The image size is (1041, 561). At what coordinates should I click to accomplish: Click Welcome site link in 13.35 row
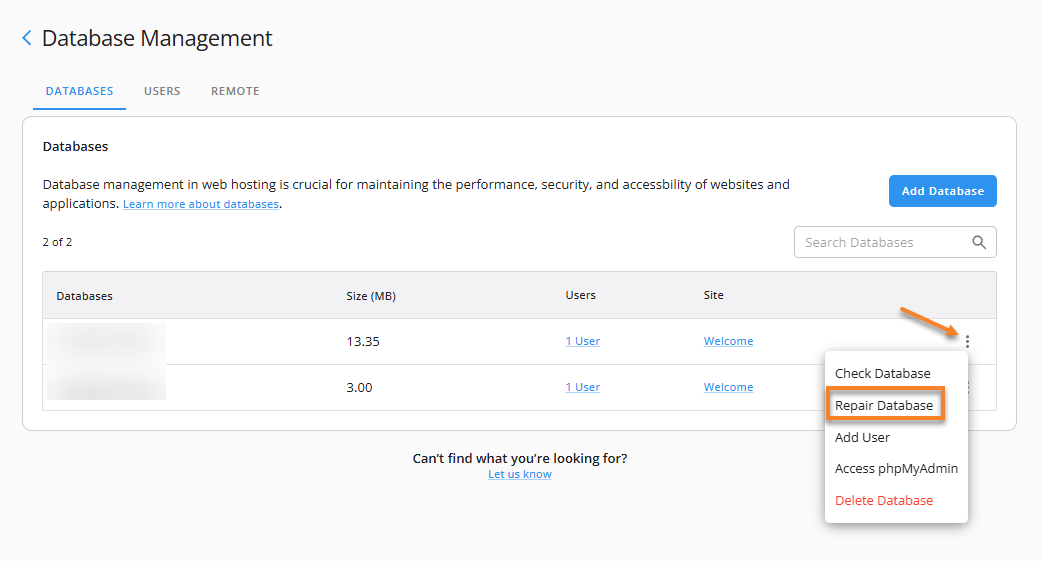click(728, 341)
